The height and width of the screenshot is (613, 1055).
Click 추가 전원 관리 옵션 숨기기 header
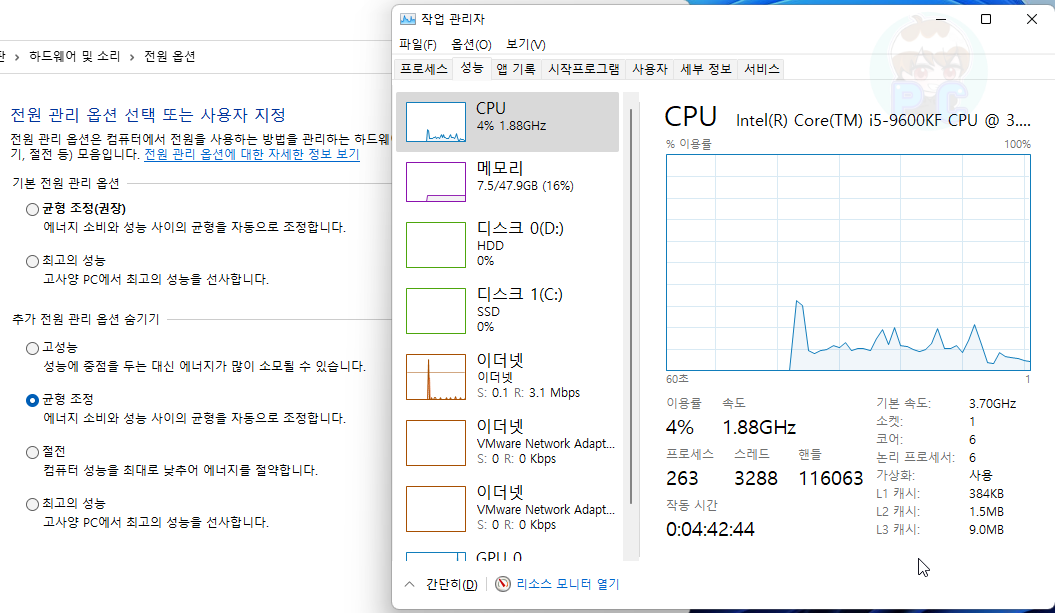[x=85, y=319]
